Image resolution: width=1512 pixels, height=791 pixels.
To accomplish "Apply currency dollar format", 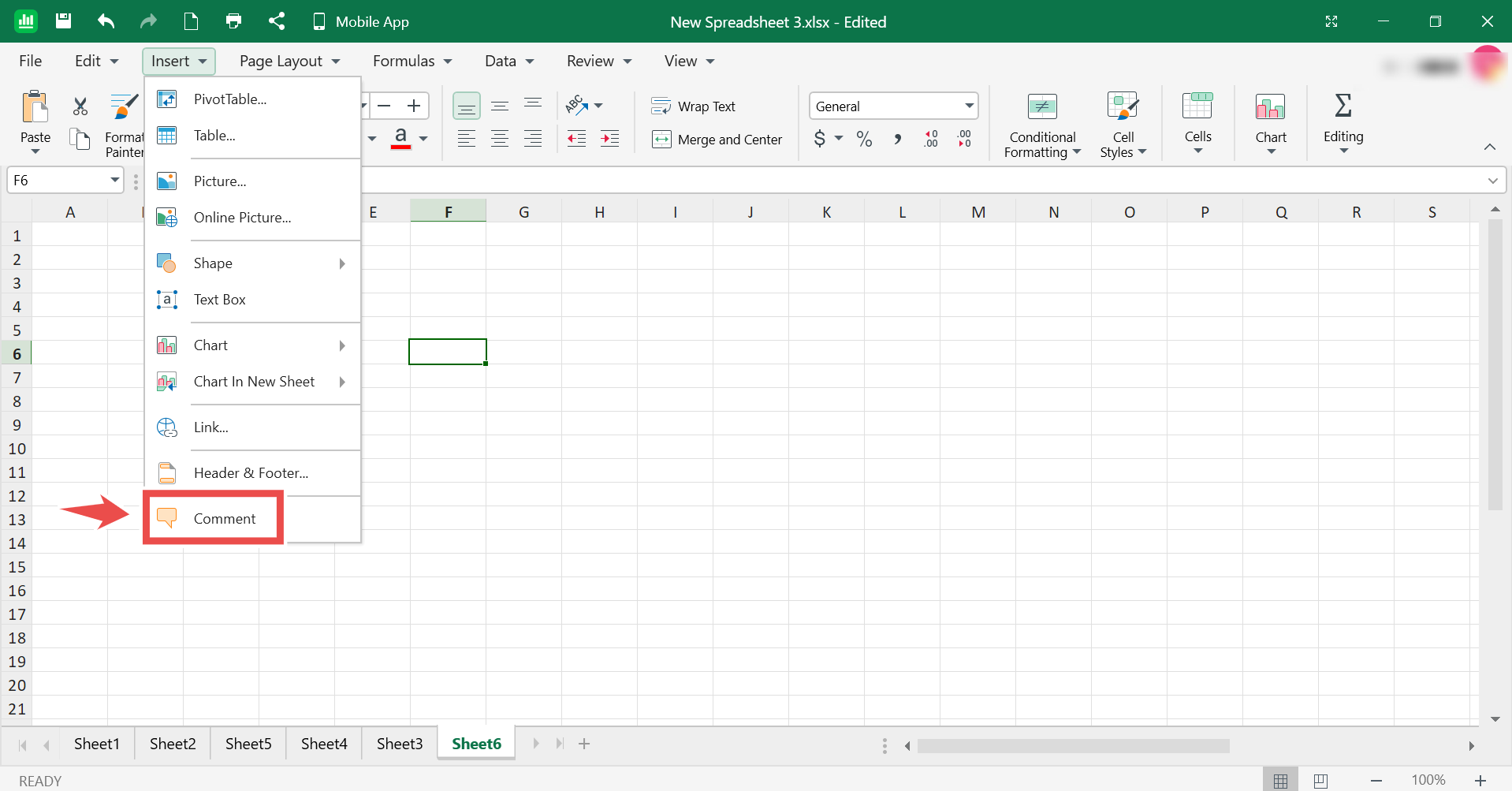I will pos(820,139).
